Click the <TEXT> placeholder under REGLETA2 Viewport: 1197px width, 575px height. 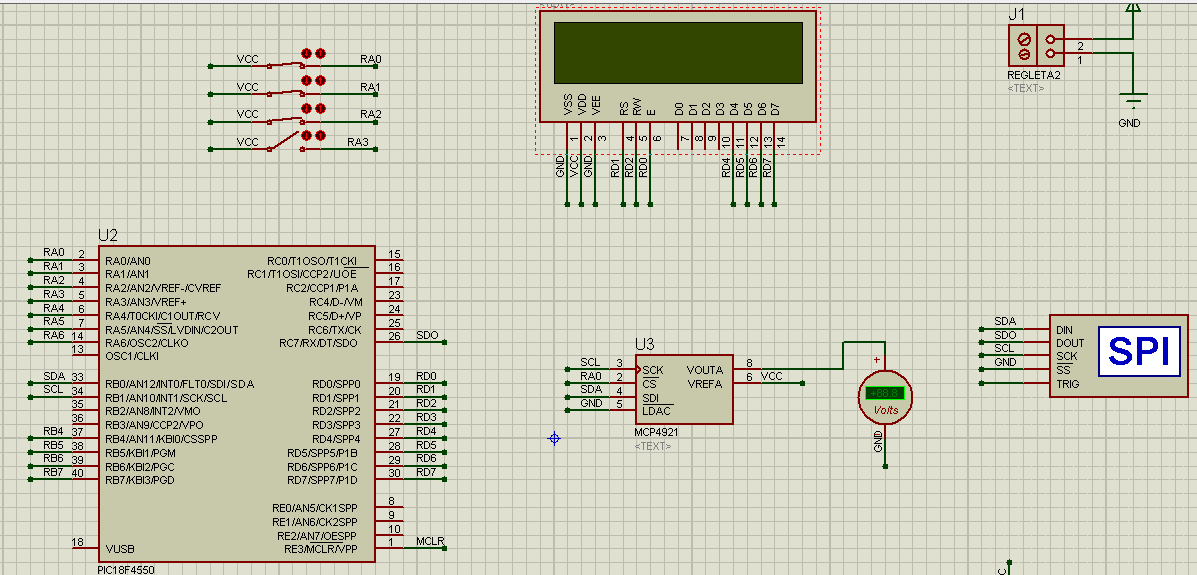1025,89
